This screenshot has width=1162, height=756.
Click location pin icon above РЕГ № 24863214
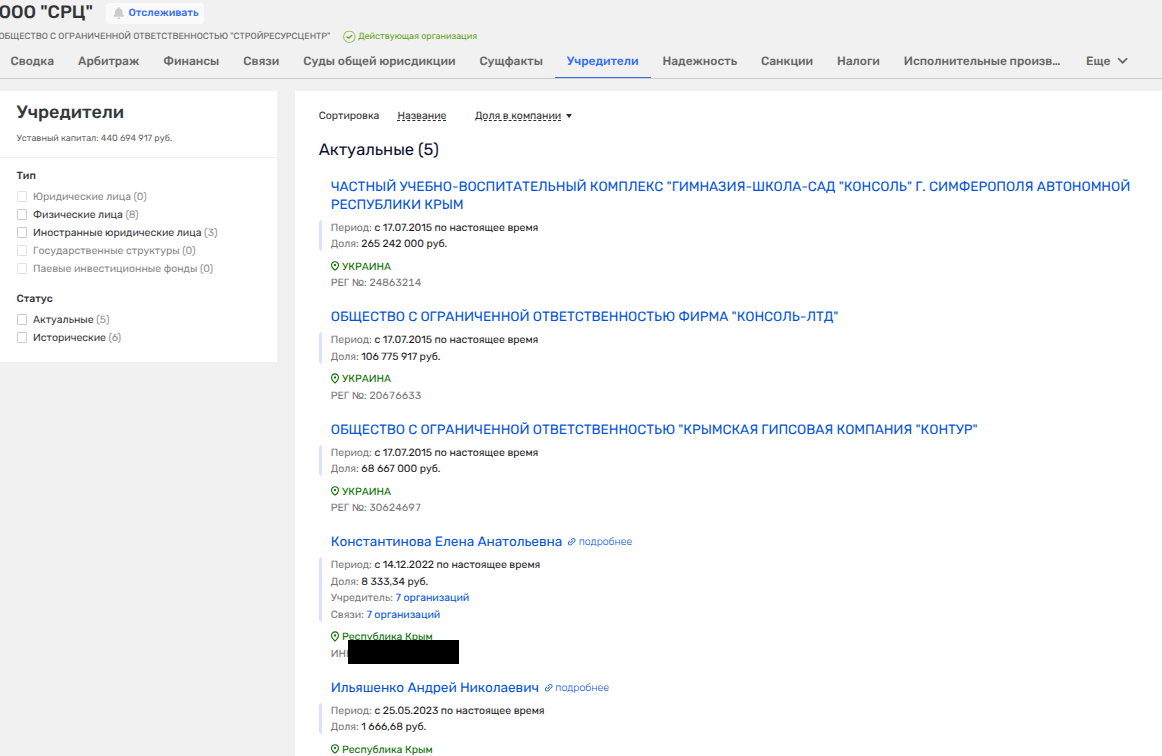(336, 267)
